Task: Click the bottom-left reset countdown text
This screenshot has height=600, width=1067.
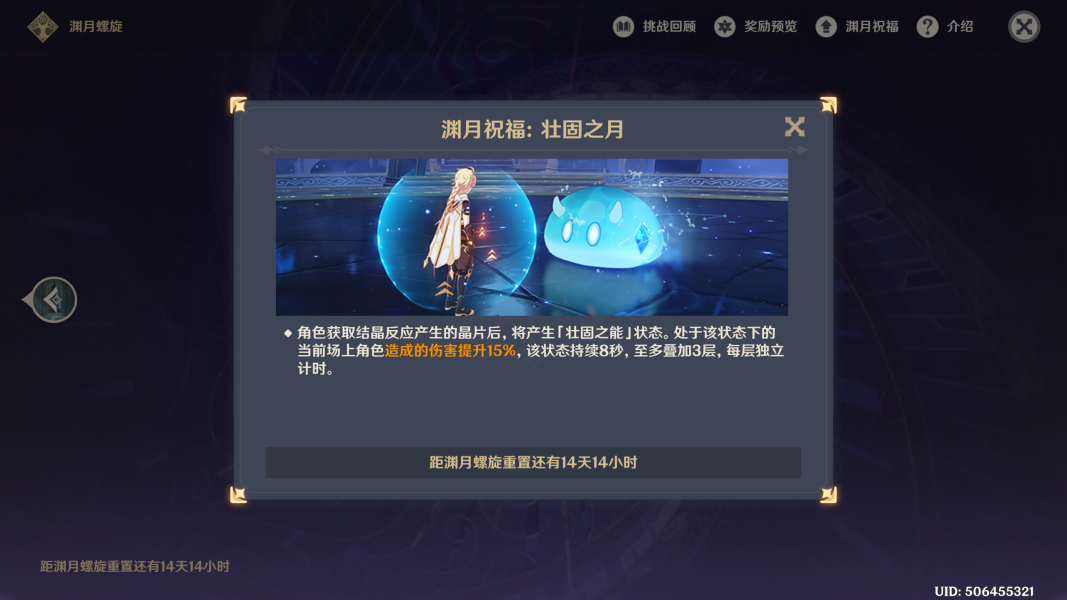Action: pyautogui.click(x=135, y=566)
